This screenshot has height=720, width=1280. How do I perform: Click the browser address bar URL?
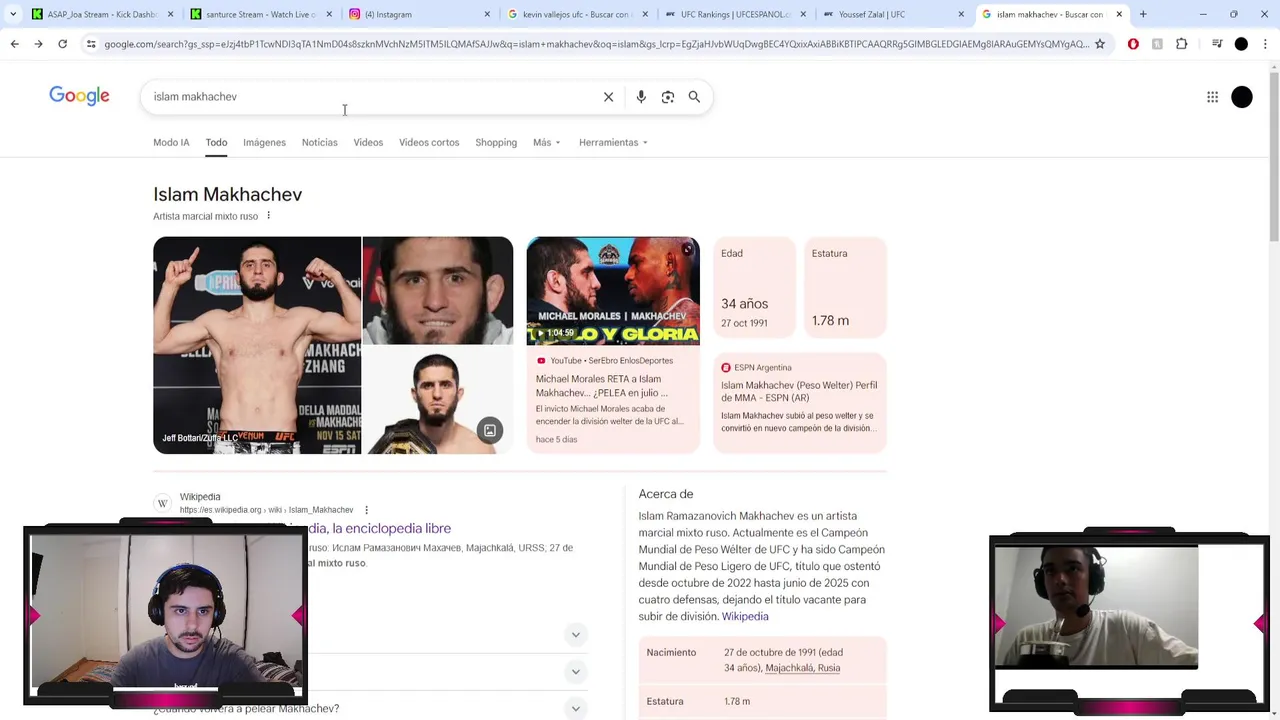596,44
